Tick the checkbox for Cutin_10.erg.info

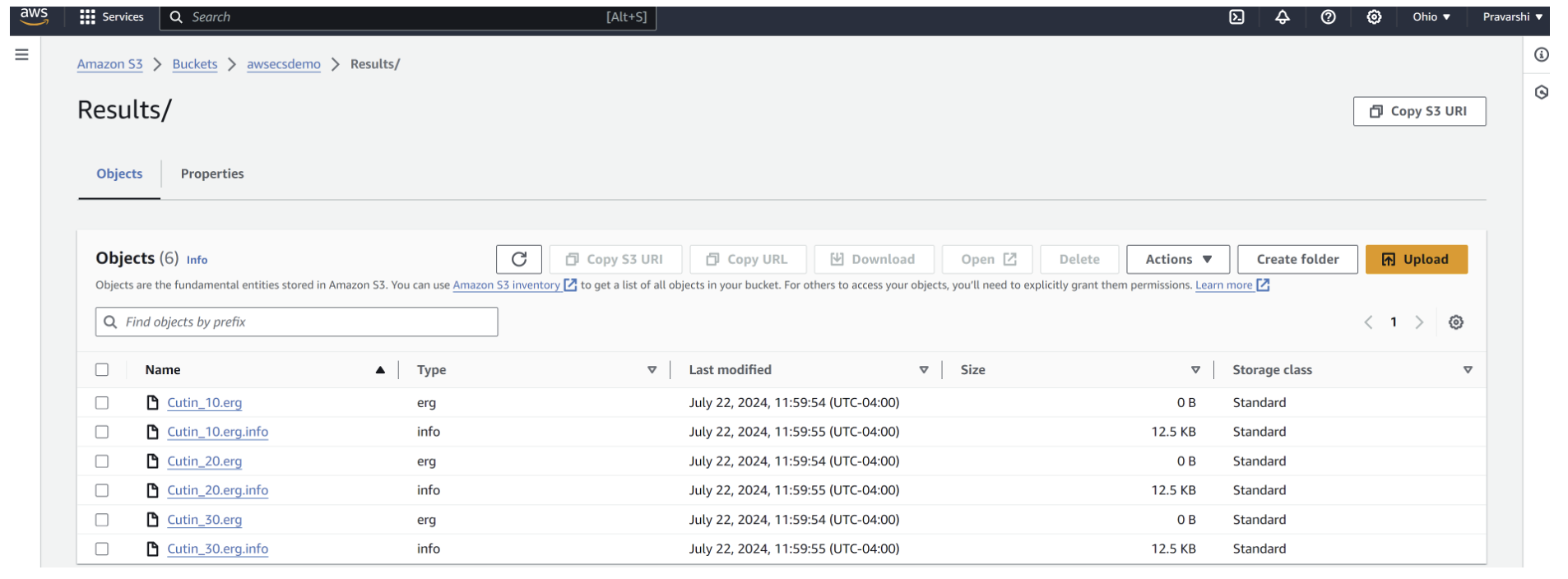coord(102,432)
